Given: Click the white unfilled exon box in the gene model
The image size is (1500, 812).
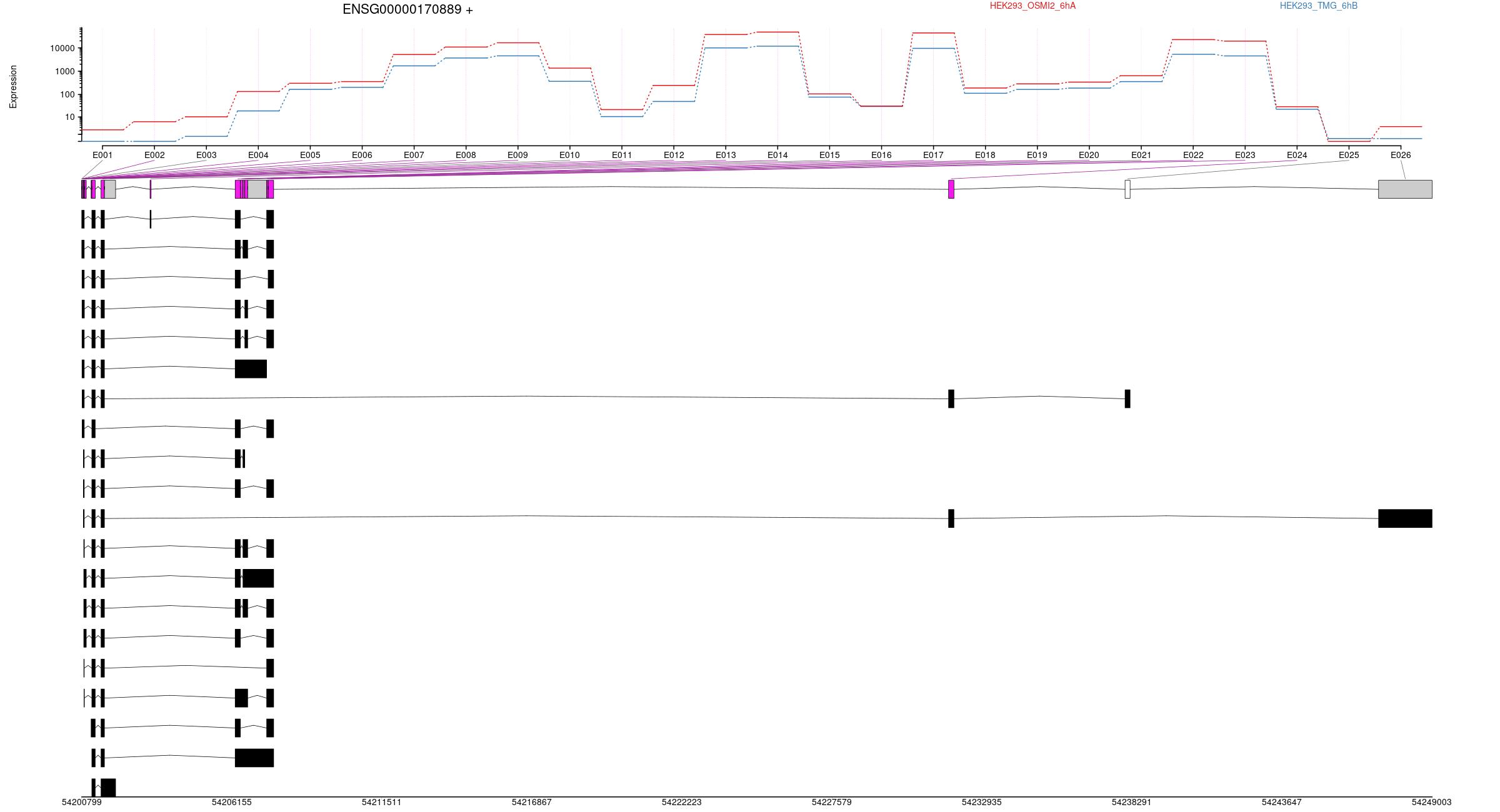Looking at the screenshot, I should [1127, 189].
